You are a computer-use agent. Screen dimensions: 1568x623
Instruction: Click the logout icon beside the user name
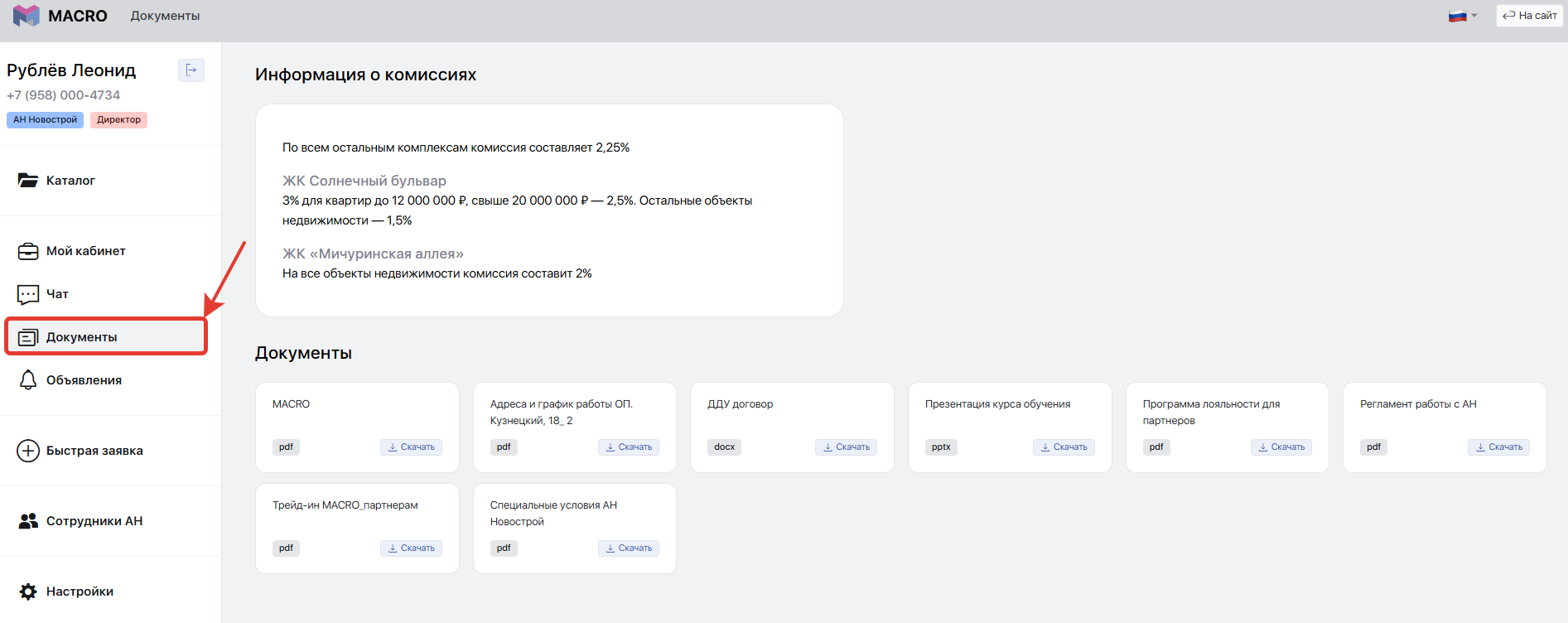(x=191, y=70)
